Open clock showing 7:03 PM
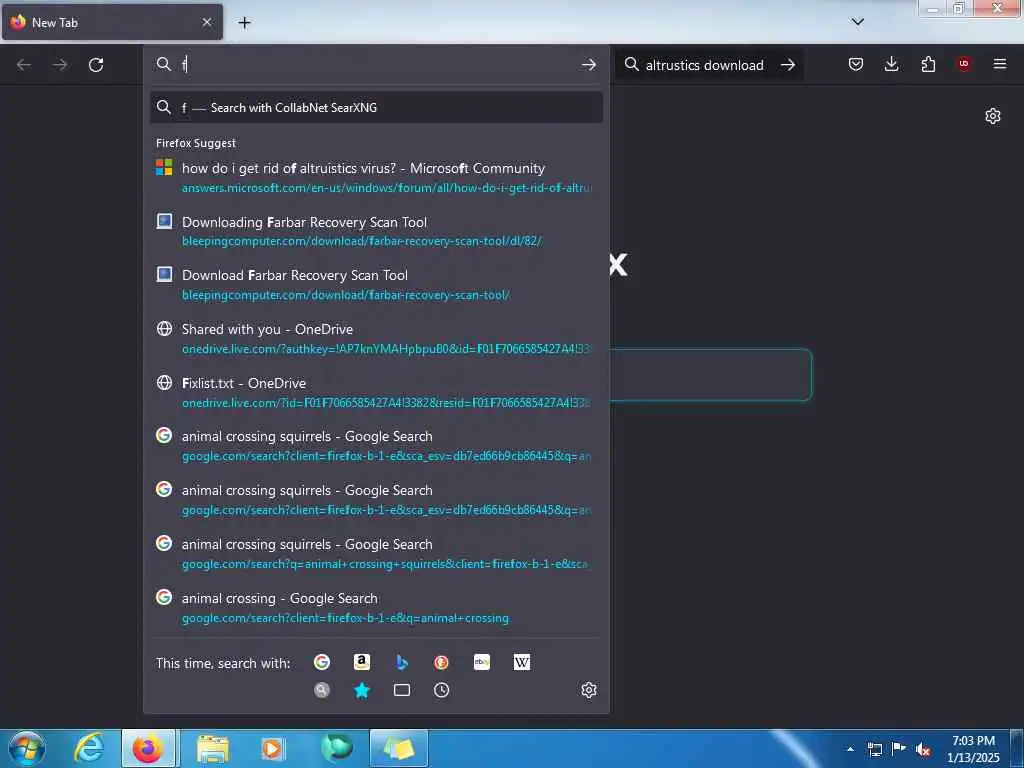Image resolution: width=1024 pixels, height=768 pixels. [973, 748]
